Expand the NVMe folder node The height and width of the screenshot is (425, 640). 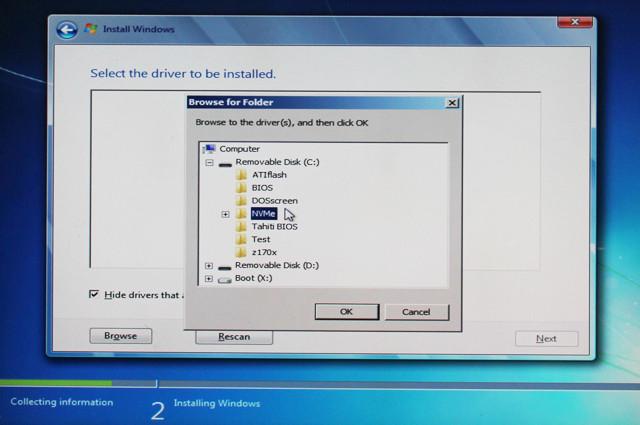click(225, 214)
